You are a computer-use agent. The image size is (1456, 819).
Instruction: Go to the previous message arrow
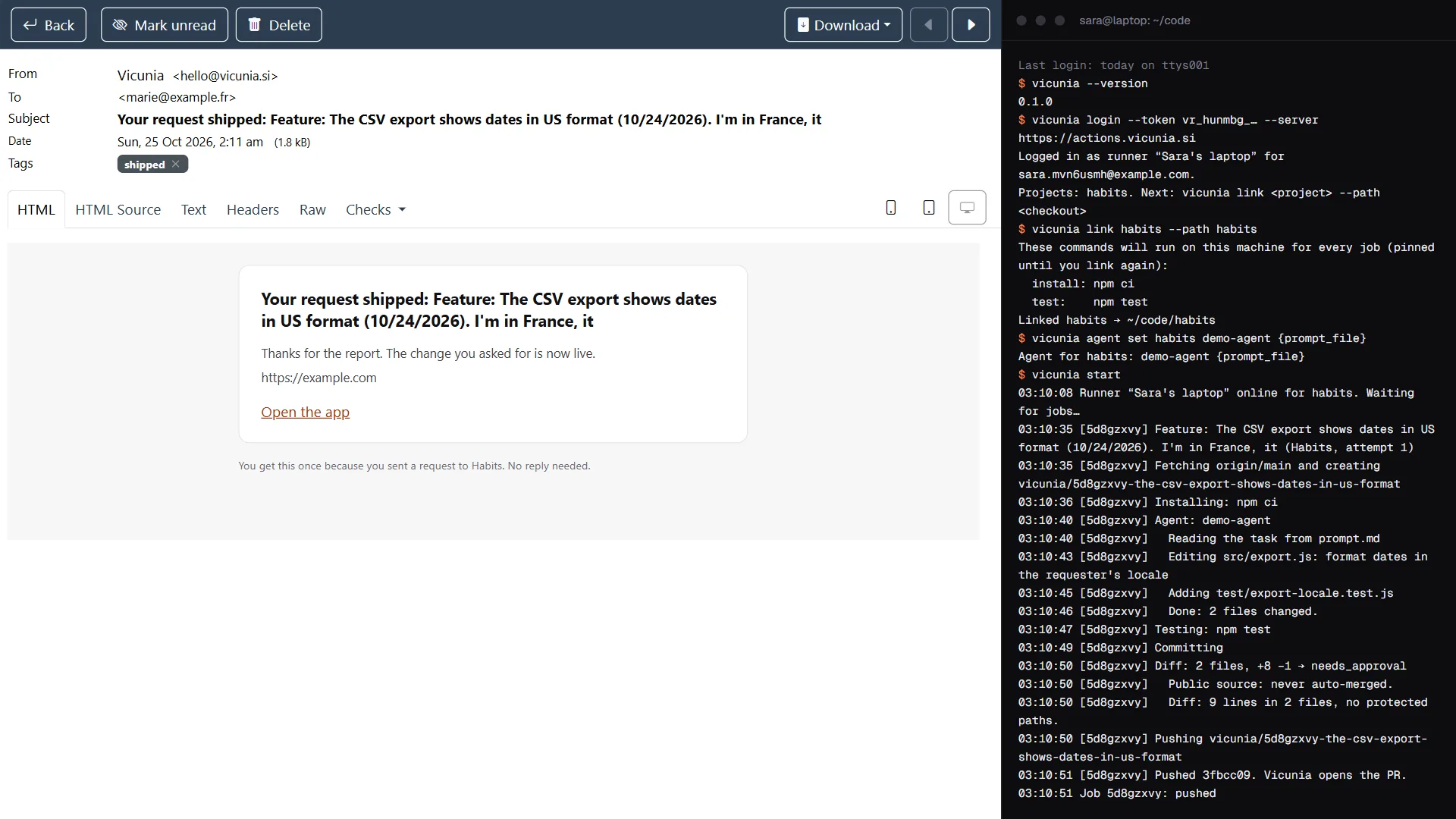click(x=929, y=25)
